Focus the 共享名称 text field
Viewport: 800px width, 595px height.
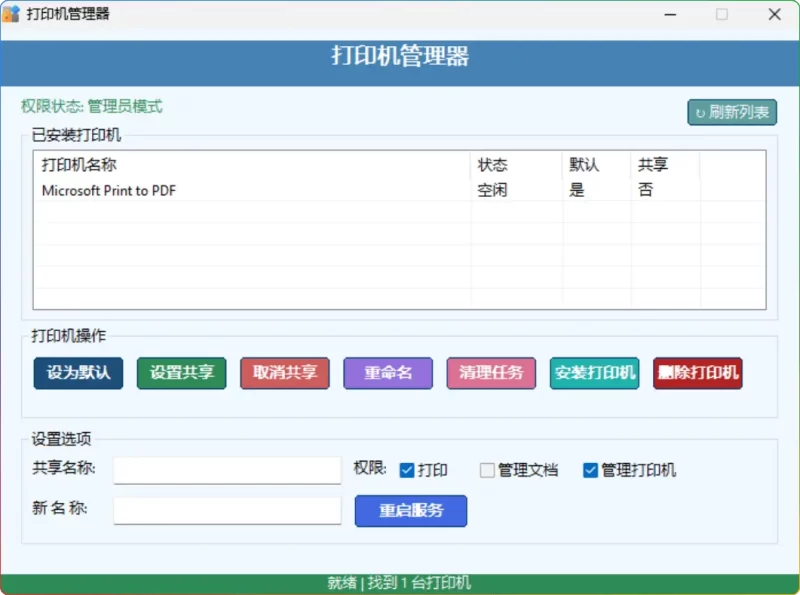[227, 470]
